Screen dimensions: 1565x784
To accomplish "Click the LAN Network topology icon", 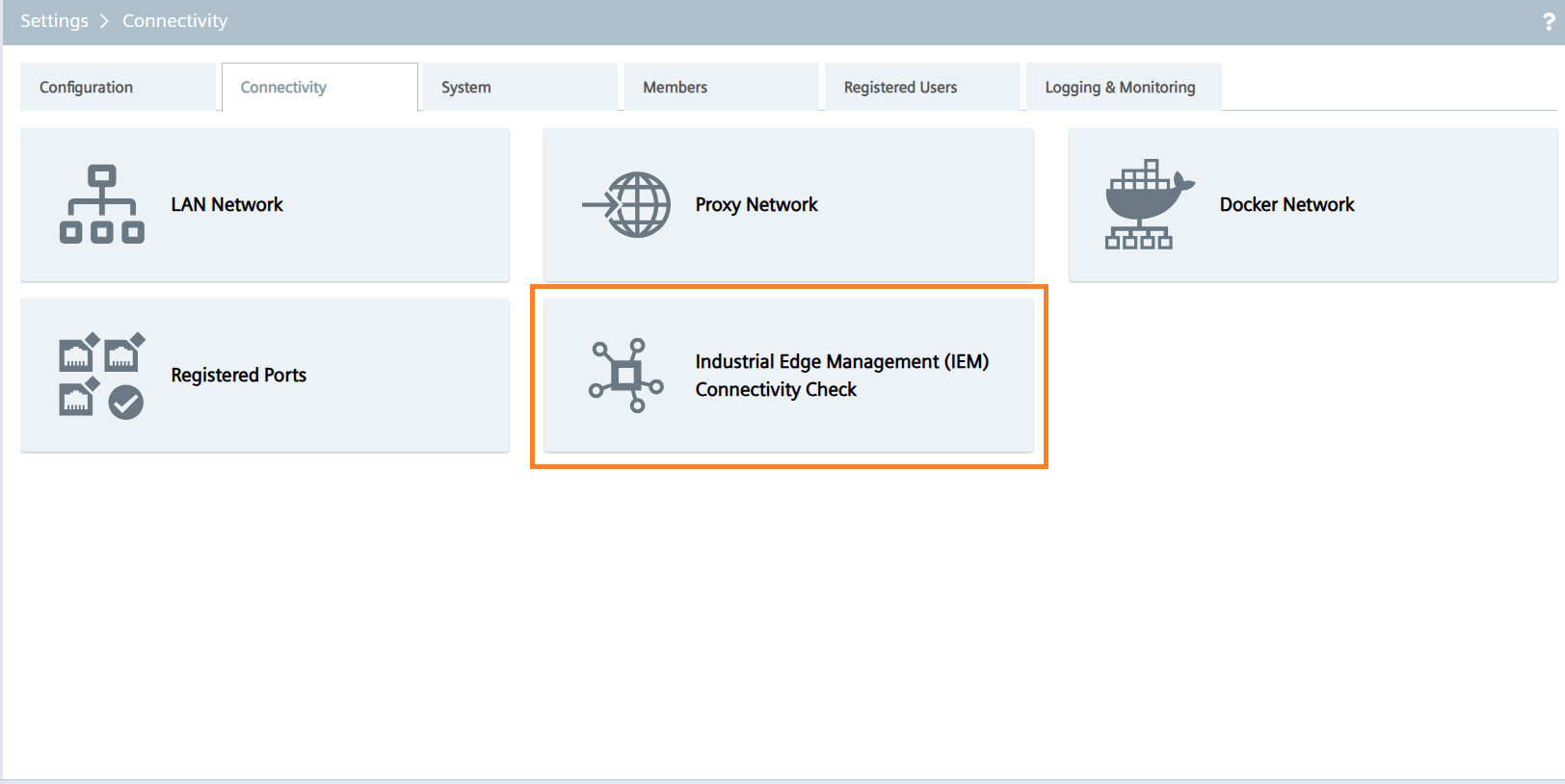I will 101,204.
